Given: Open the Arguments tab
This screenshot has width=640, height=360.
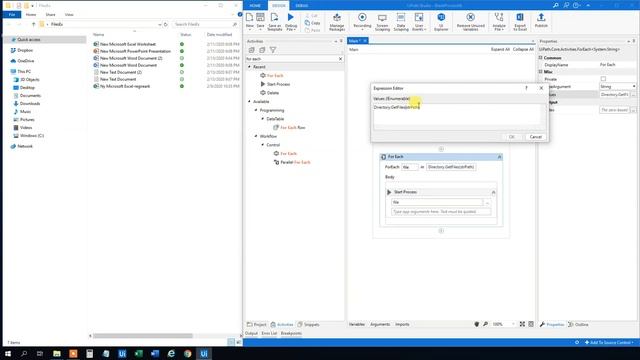Looking at the screenshot, I should click(380, 324).
